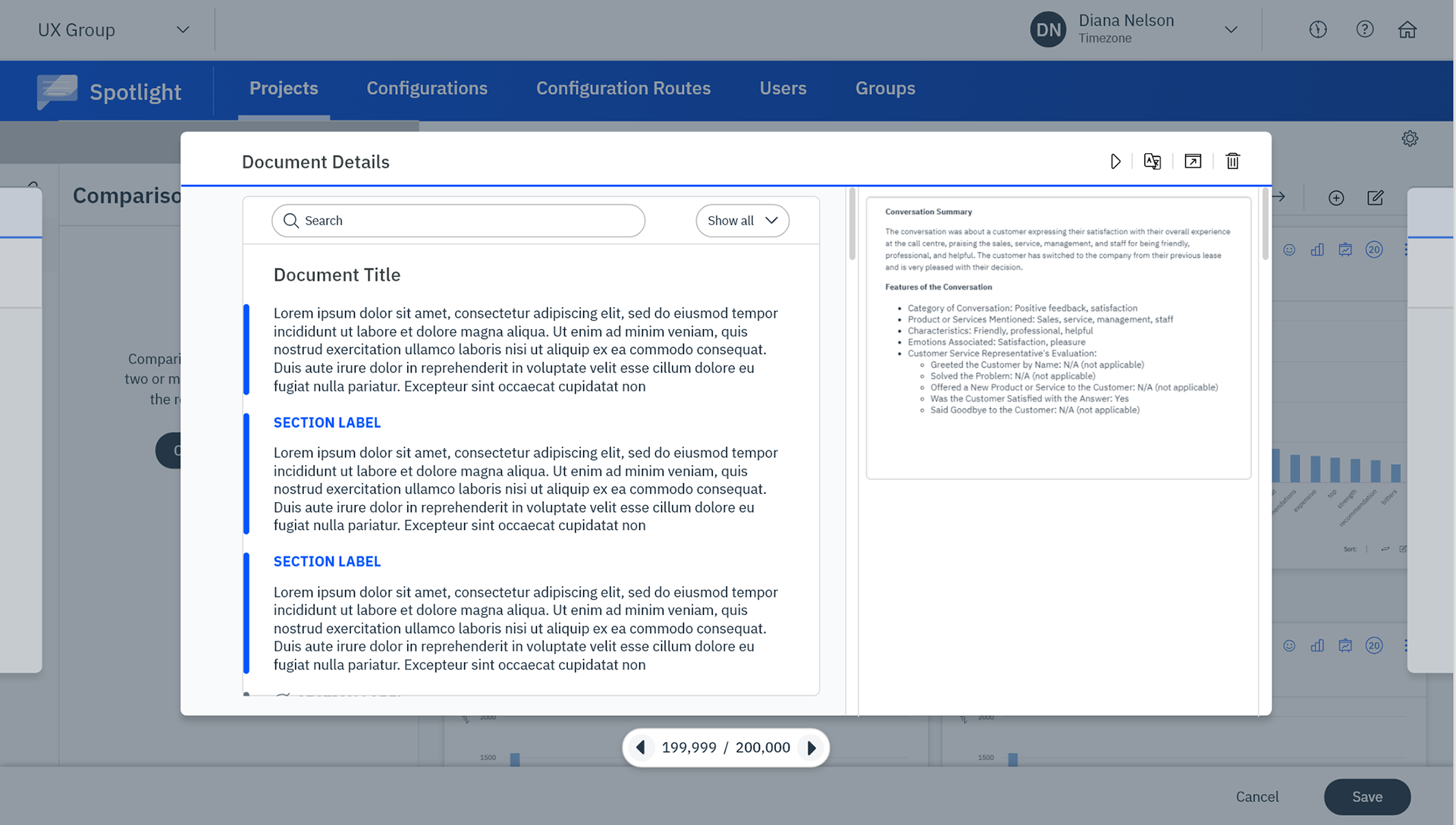Click the edit pencil icon behind dialog
The height and width of the screenshot is (825, 1456).
pyautogui.click(x=1376, y=198)
